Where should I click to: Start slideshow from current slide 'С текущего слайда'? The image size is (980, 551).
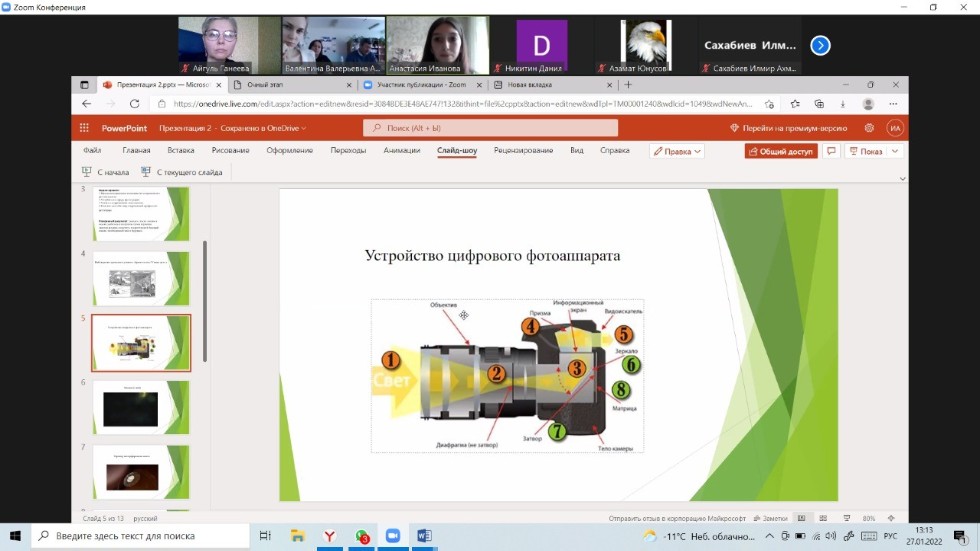click(181, 172)
